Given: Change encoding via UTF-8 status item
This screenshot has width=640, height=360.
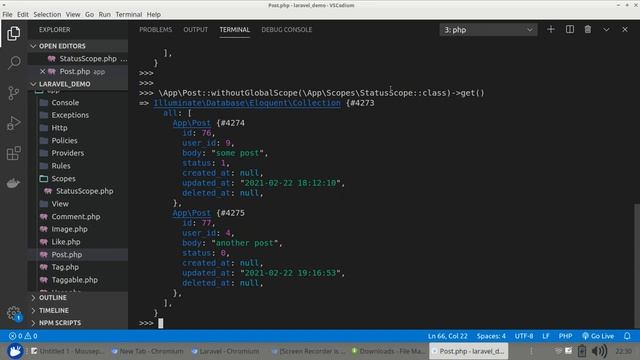Looking at the screenshot, I should (524, 336).
